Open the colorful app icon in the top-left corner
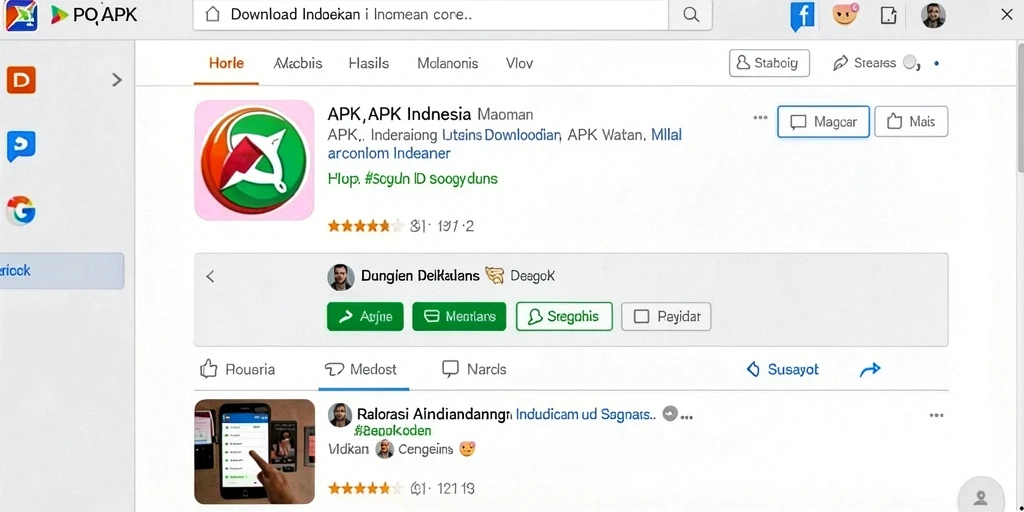This screenshot has width=1024, height=512. 21,16
